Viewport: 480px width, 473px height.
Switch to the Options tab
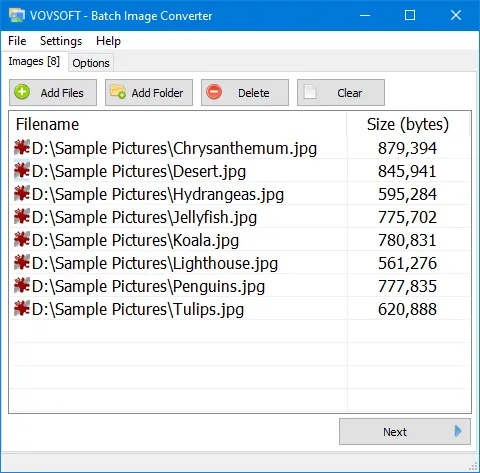(91, 63)
